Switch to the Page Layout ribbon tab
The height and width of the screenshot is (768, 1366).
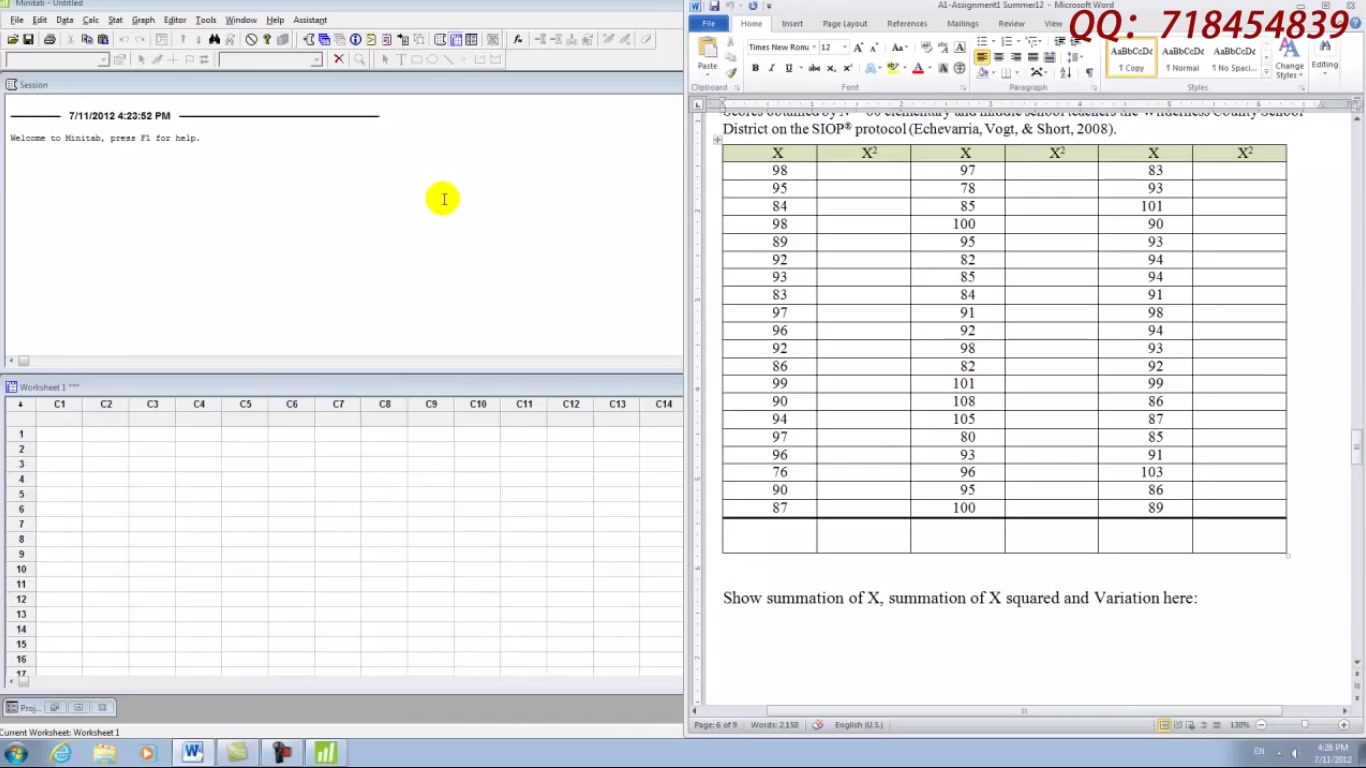pyautogui.click(x=844, y=23)
